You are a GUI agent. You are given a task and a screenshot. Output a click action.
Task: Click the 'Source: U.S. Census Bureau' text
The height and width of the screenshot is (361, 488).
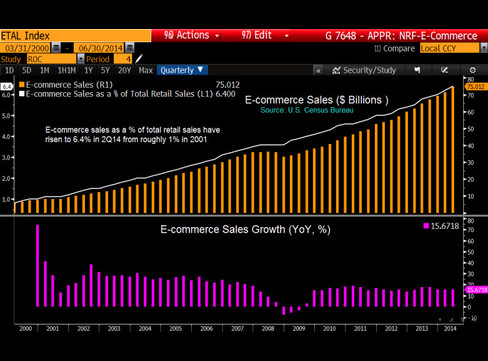tap(307, 110)
